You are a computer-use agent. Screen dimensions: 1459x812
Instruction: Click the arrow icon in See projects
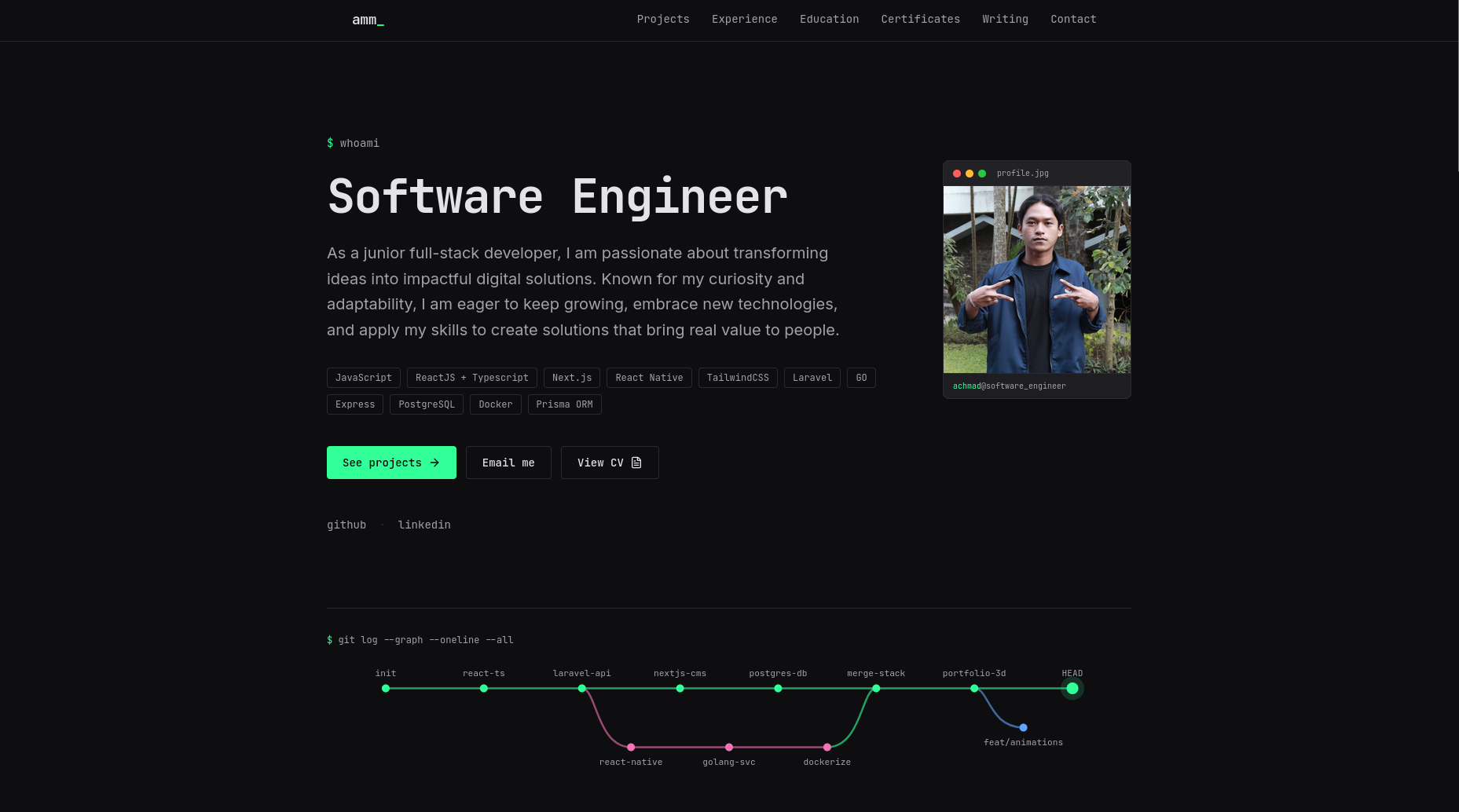434,463
